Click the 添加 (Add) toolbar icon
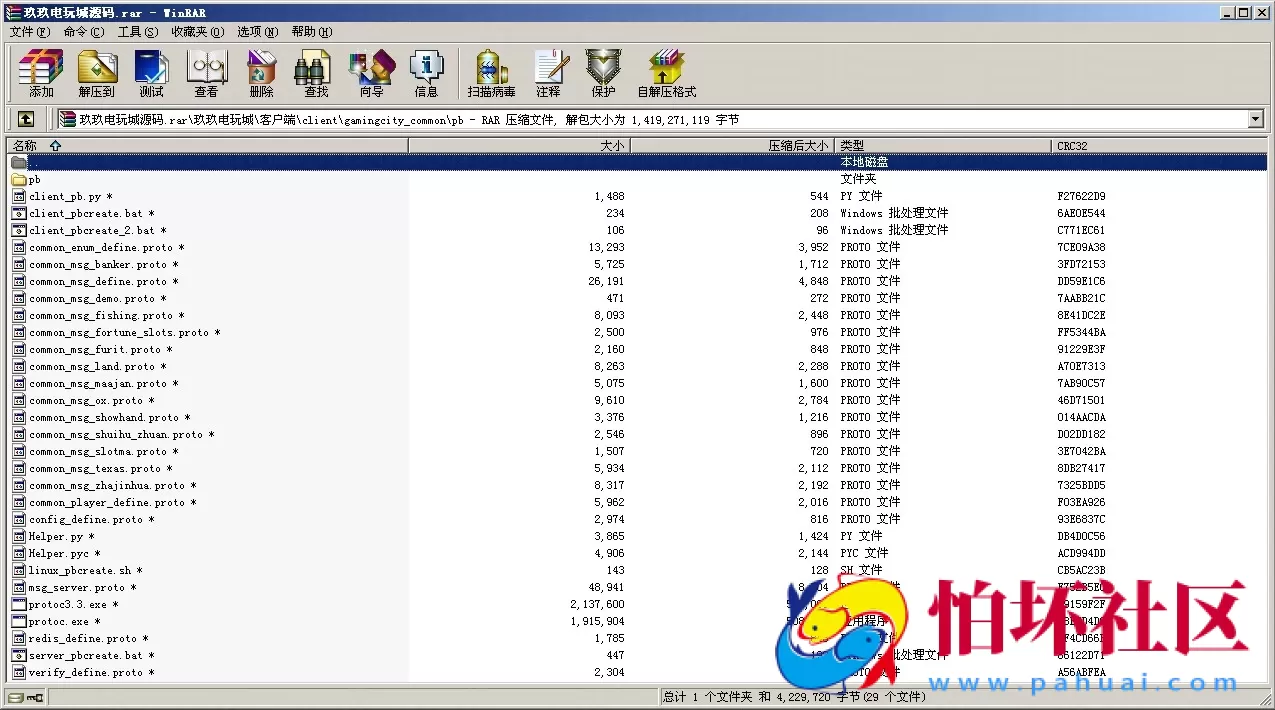Image resolution: width=1275 pixels, height=710 pixels. coord(40,72)
